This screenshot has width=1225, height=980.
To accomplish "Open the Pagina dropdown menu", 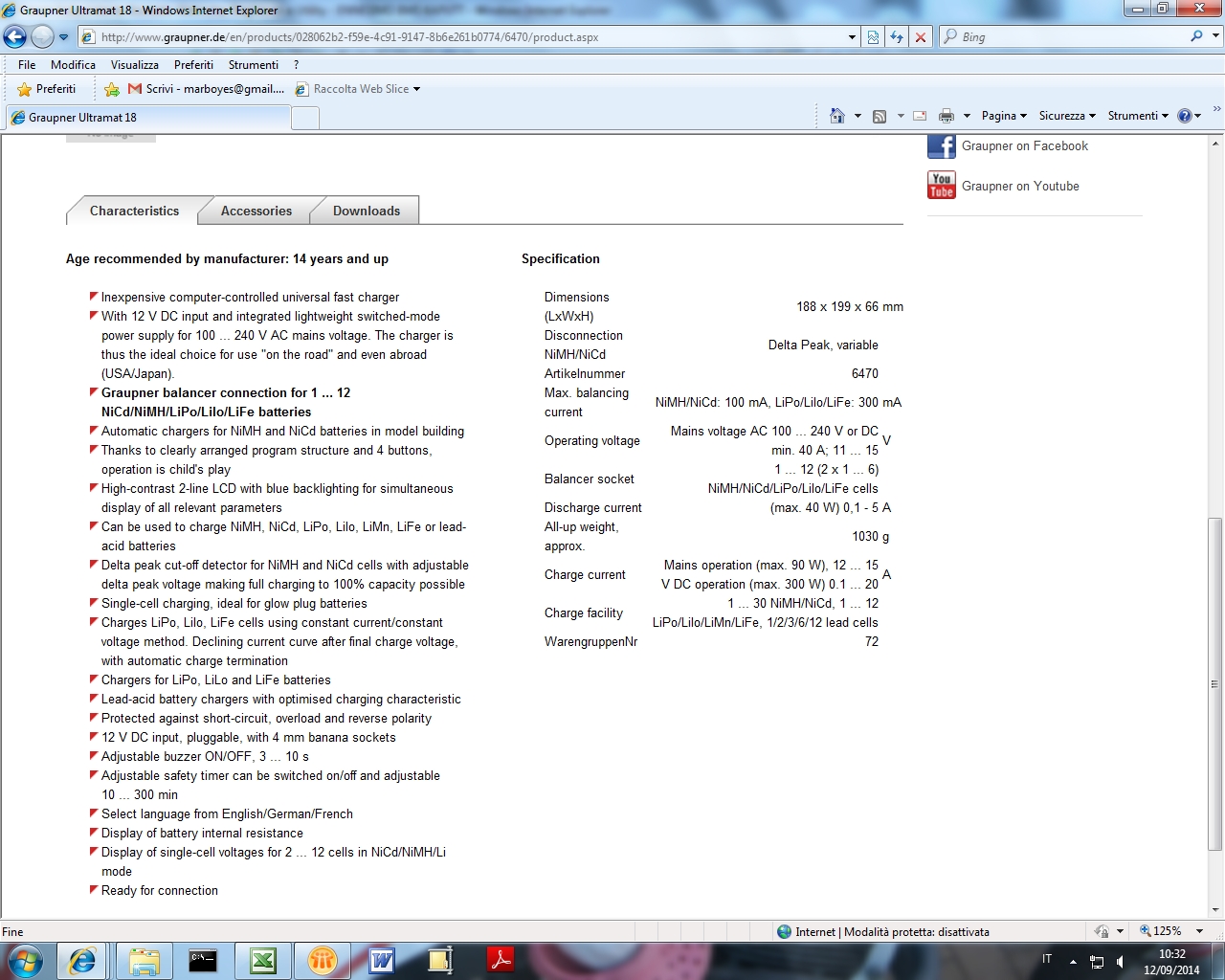I will 1004,116.
